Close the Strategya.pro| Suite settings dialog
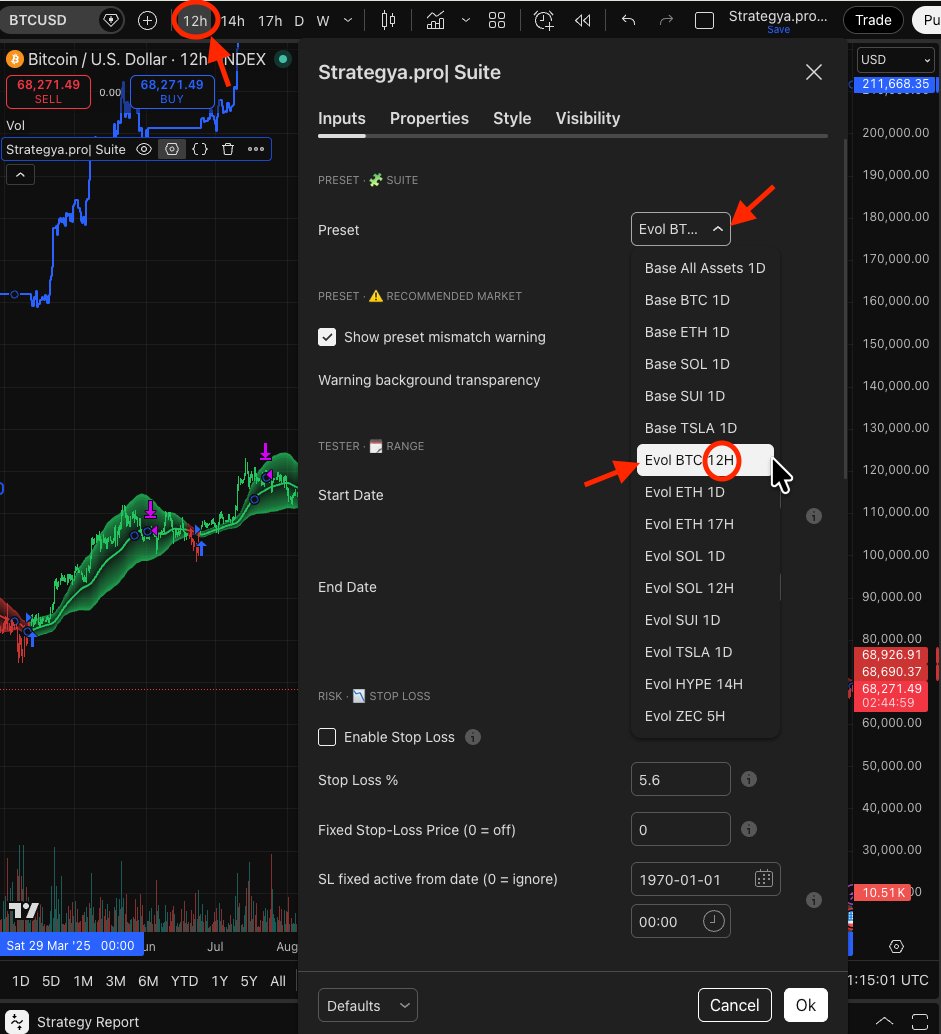 pyautogui.click(x=814, y=72)
